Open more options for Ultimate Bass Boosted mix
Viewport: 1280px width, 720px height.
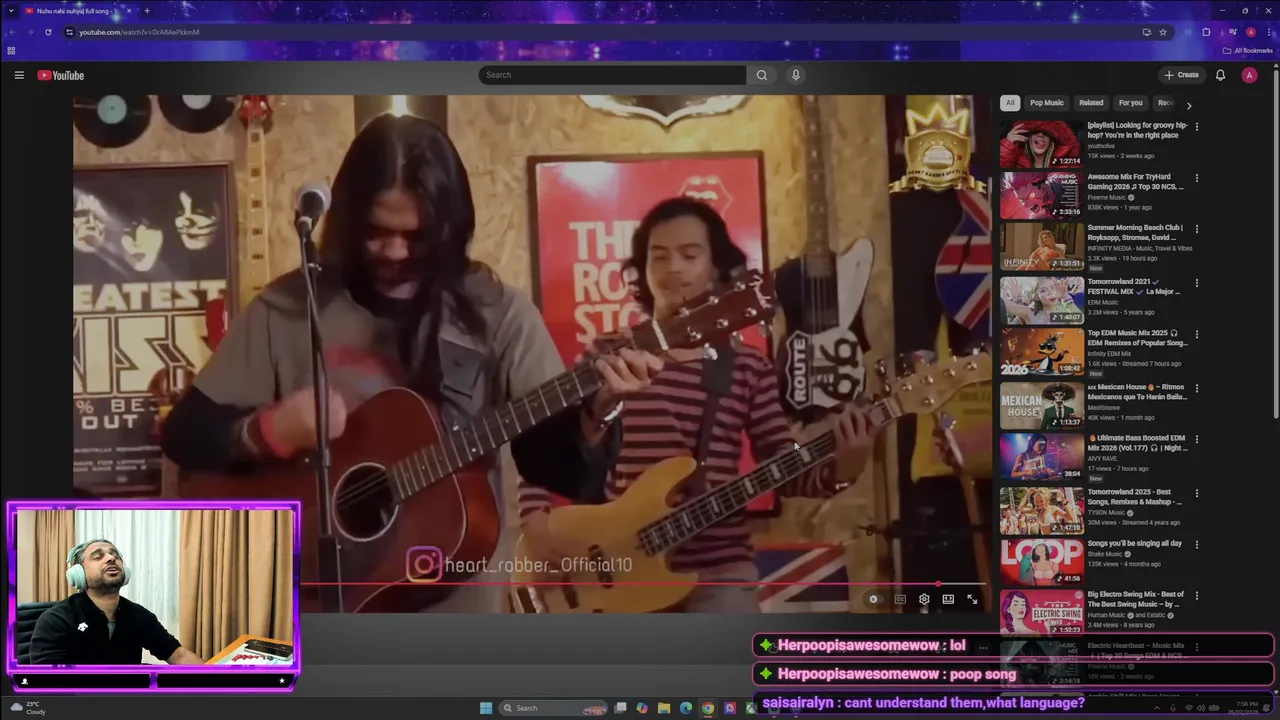1196,440
